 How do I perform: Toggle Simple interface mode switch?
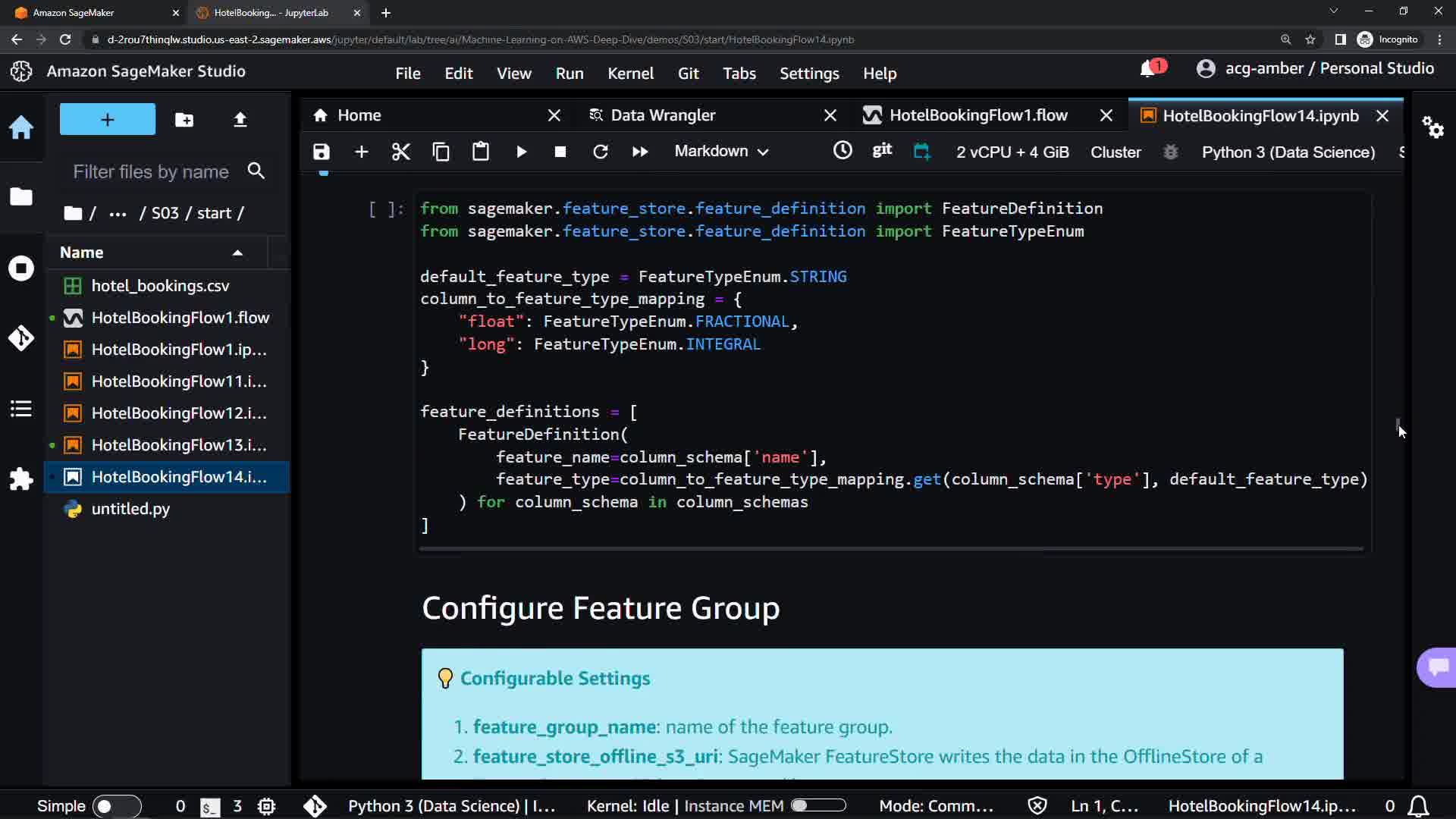[116, 806]
